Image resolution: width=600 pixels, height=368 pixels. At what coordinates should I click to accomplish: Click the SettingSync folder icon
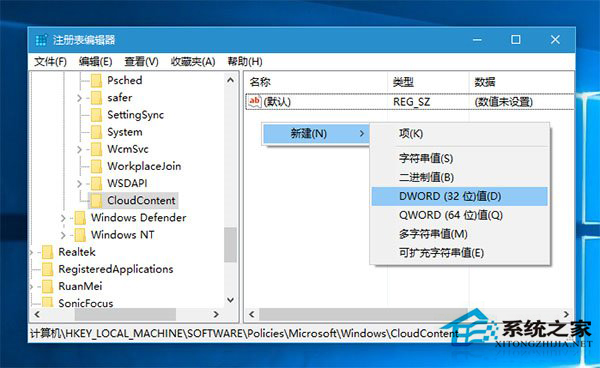[96, 115]
